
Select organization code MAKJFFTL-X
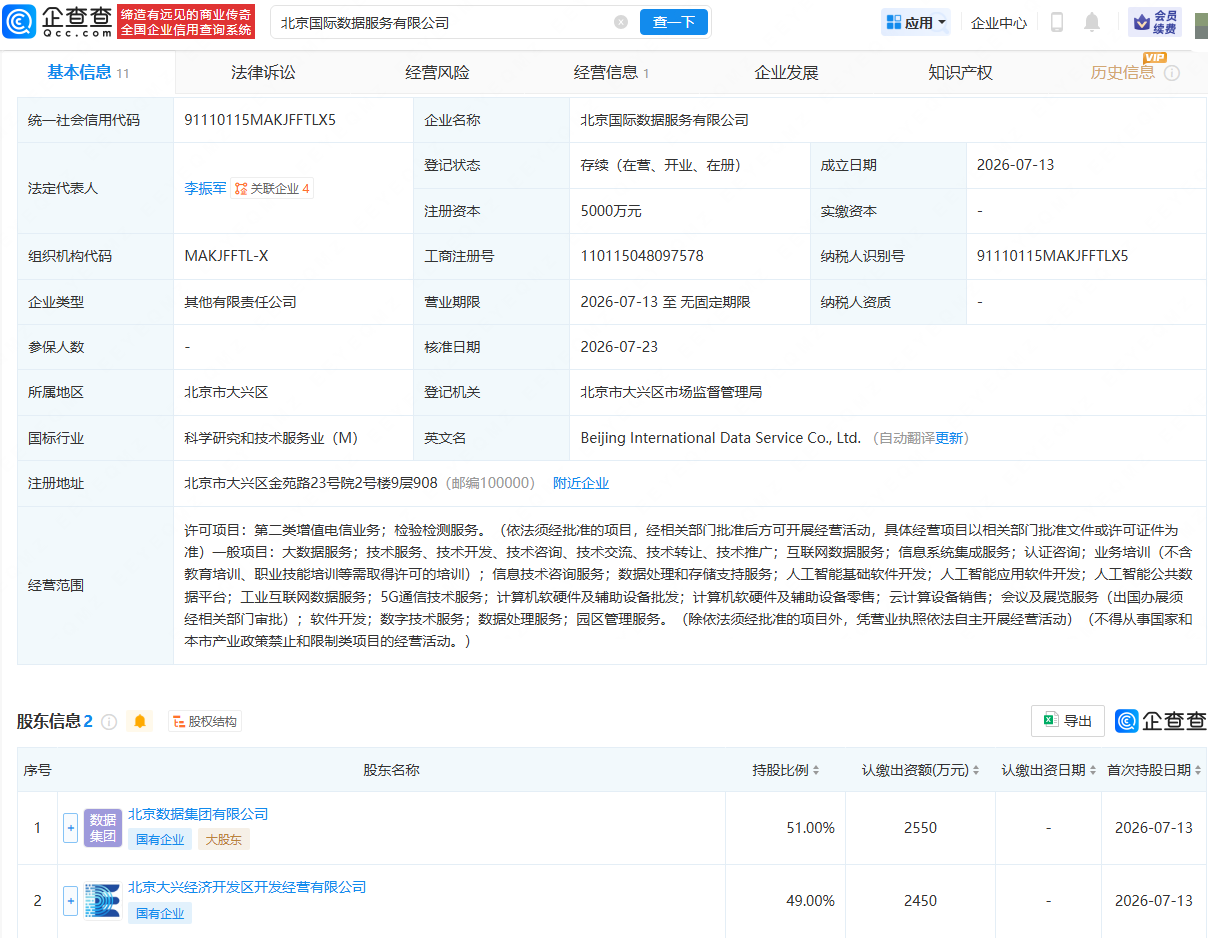point(226,256)
